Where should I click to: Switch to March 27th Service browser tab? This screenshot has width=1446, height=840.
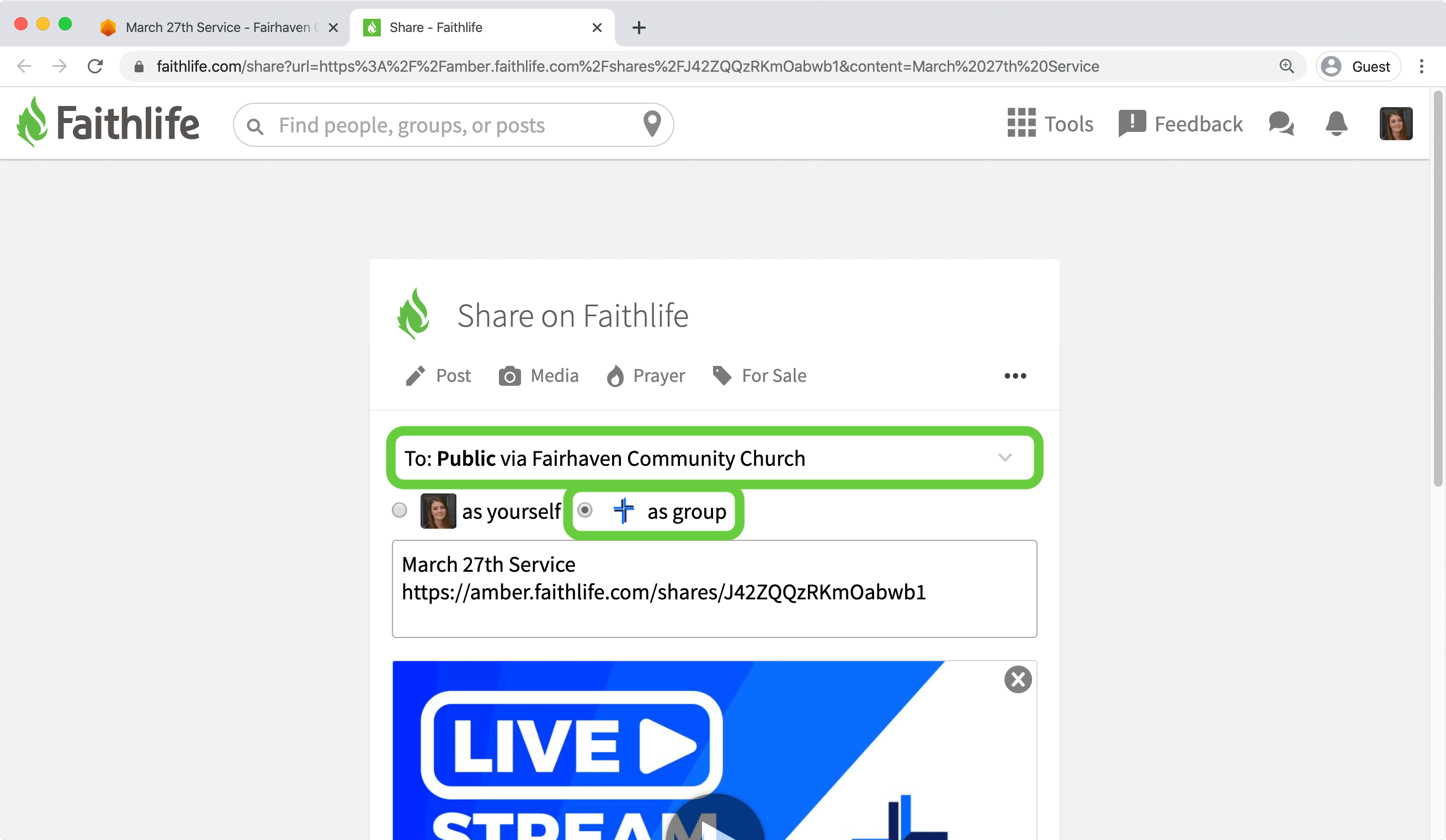pyautogui.click(x=218, y=27)
